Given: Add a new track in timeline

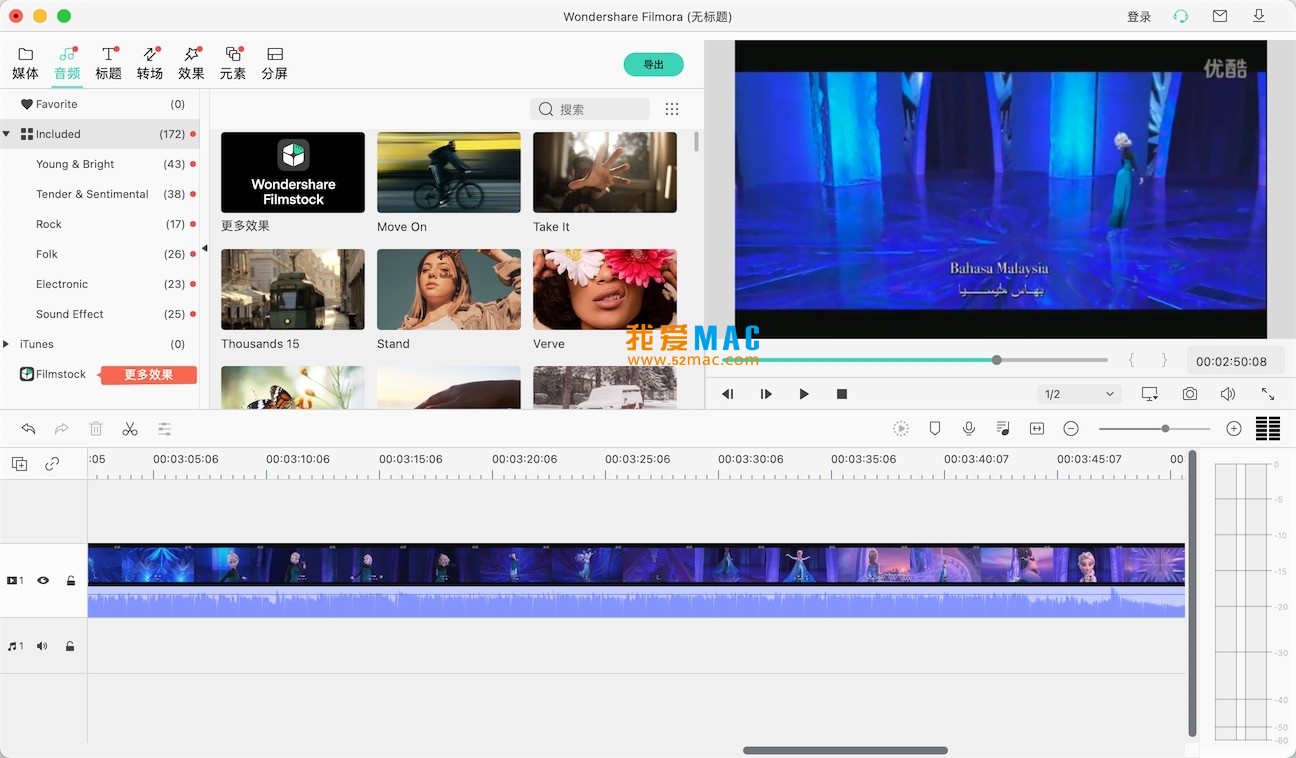Looking at the screenshot, I should 19,463.
